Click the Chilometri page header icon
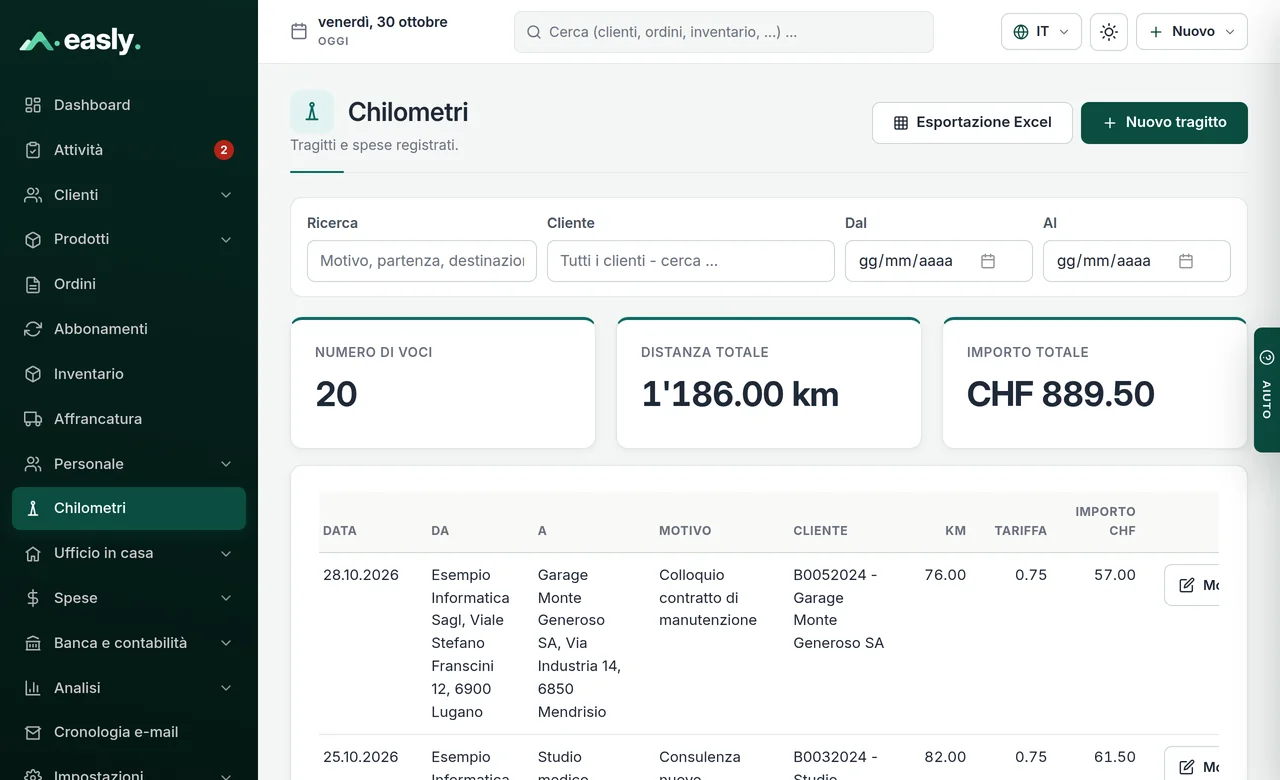Image resolution: width=1280 pixels, height=780 pixels. tap(312, 112)
